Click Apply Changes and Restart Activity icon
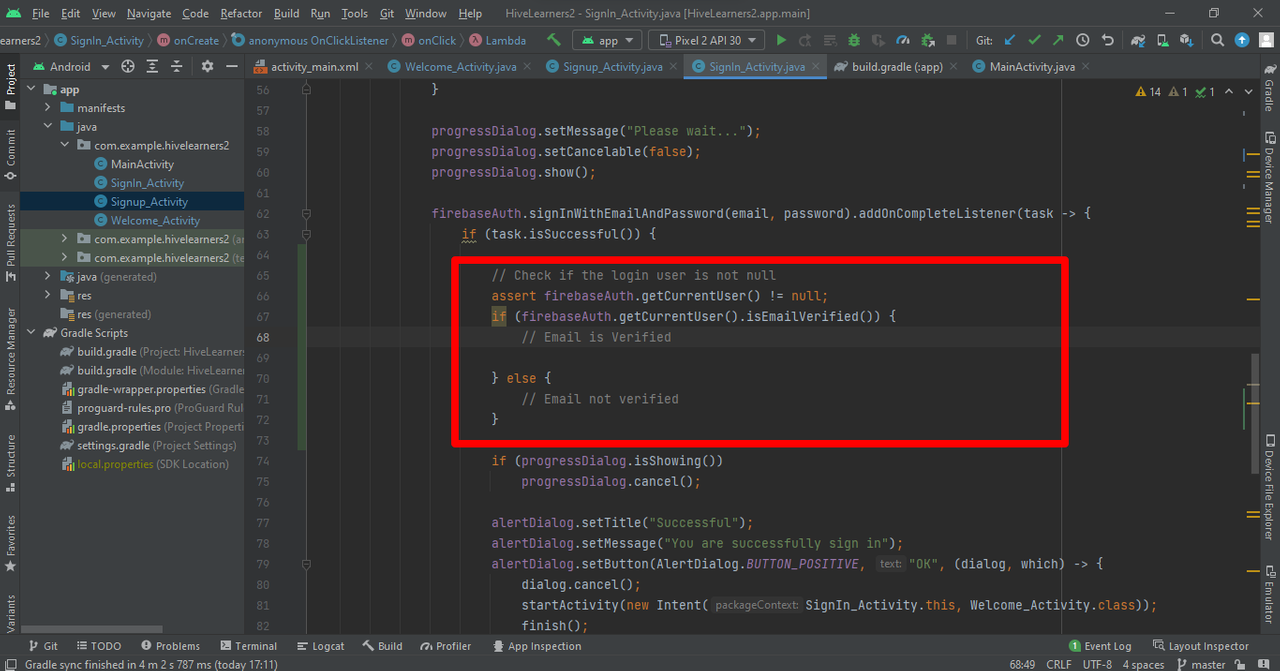The image size is (1280, 671). pyautogui.click(x=805, y=40)
